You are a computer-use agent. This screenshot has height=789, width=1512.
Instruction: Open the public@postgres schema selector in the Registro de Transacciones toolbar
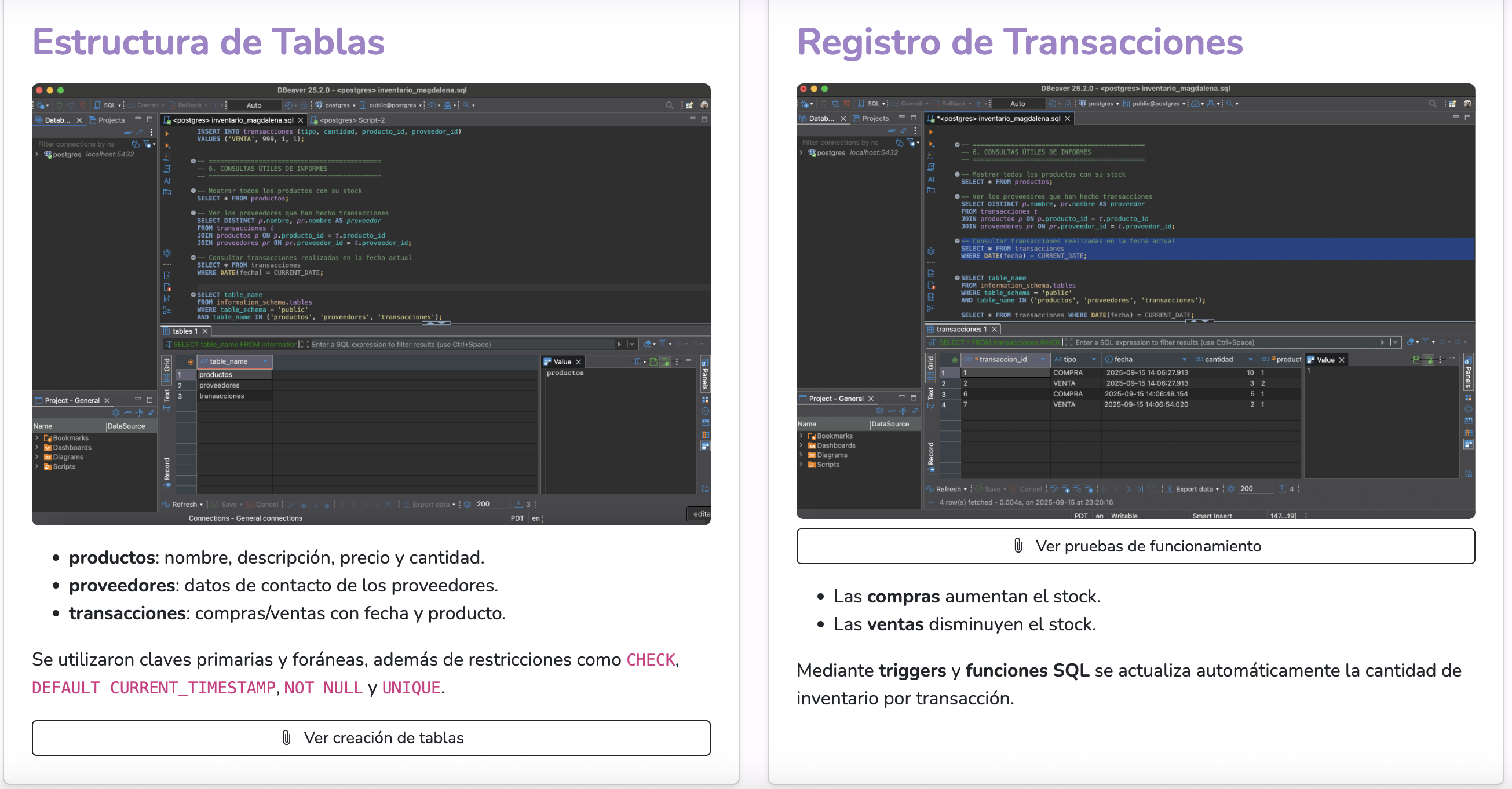click(x=1155, y=104)
